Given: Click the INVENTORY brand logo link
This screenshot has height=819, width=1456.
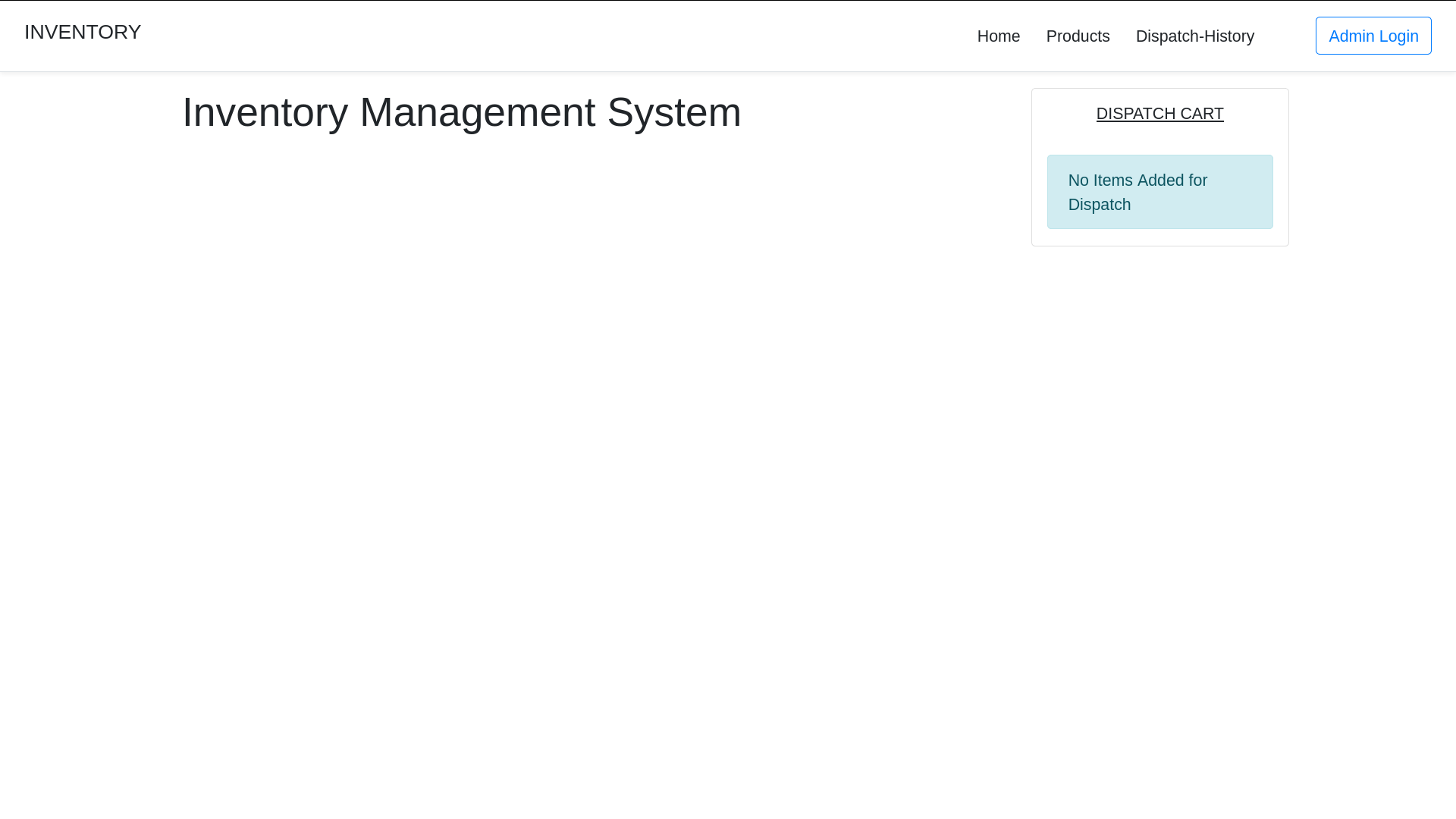Looking at the screenshot, I should coord(83,32).
